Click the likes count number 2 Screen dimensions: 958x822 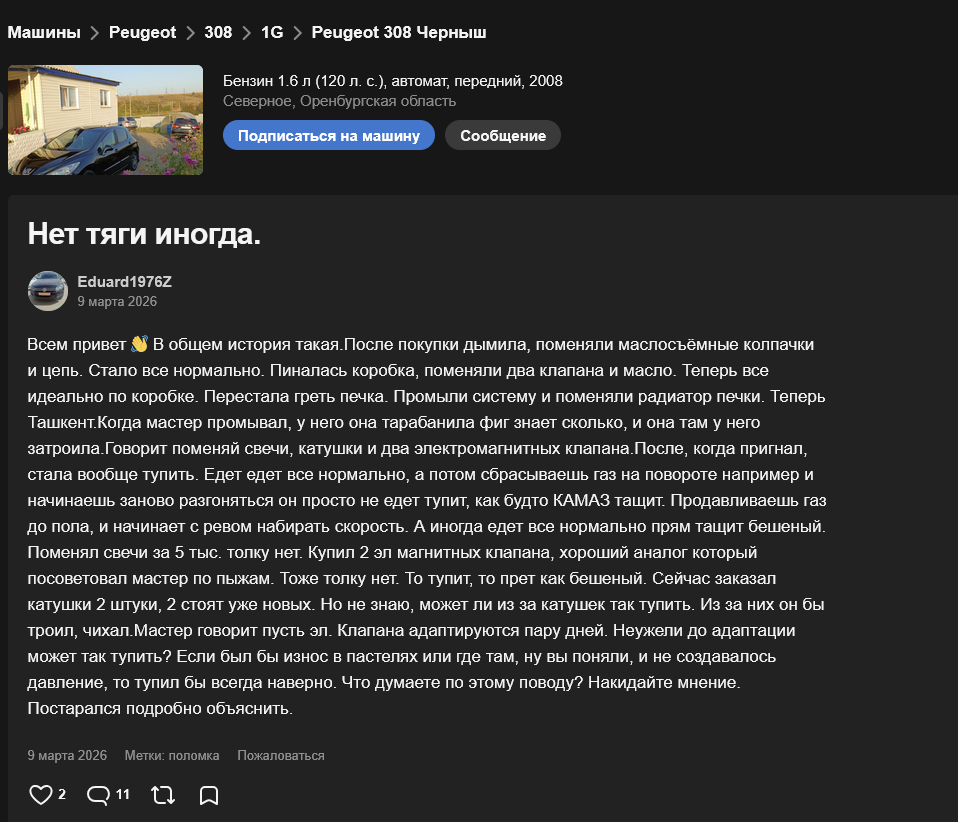[x=62, y=794]
